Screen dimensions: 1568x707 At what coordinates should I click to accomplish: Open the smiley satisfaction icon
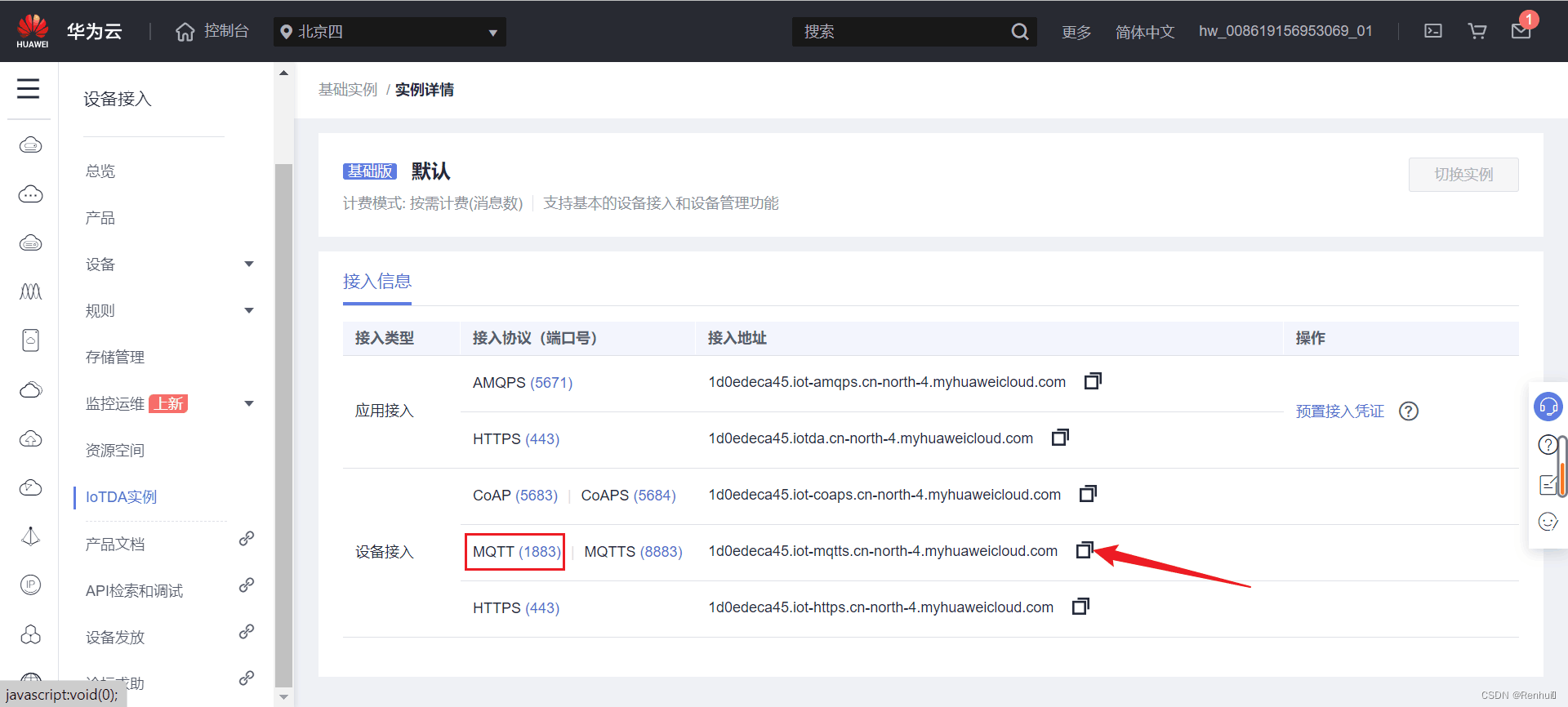pos(1548,522)
